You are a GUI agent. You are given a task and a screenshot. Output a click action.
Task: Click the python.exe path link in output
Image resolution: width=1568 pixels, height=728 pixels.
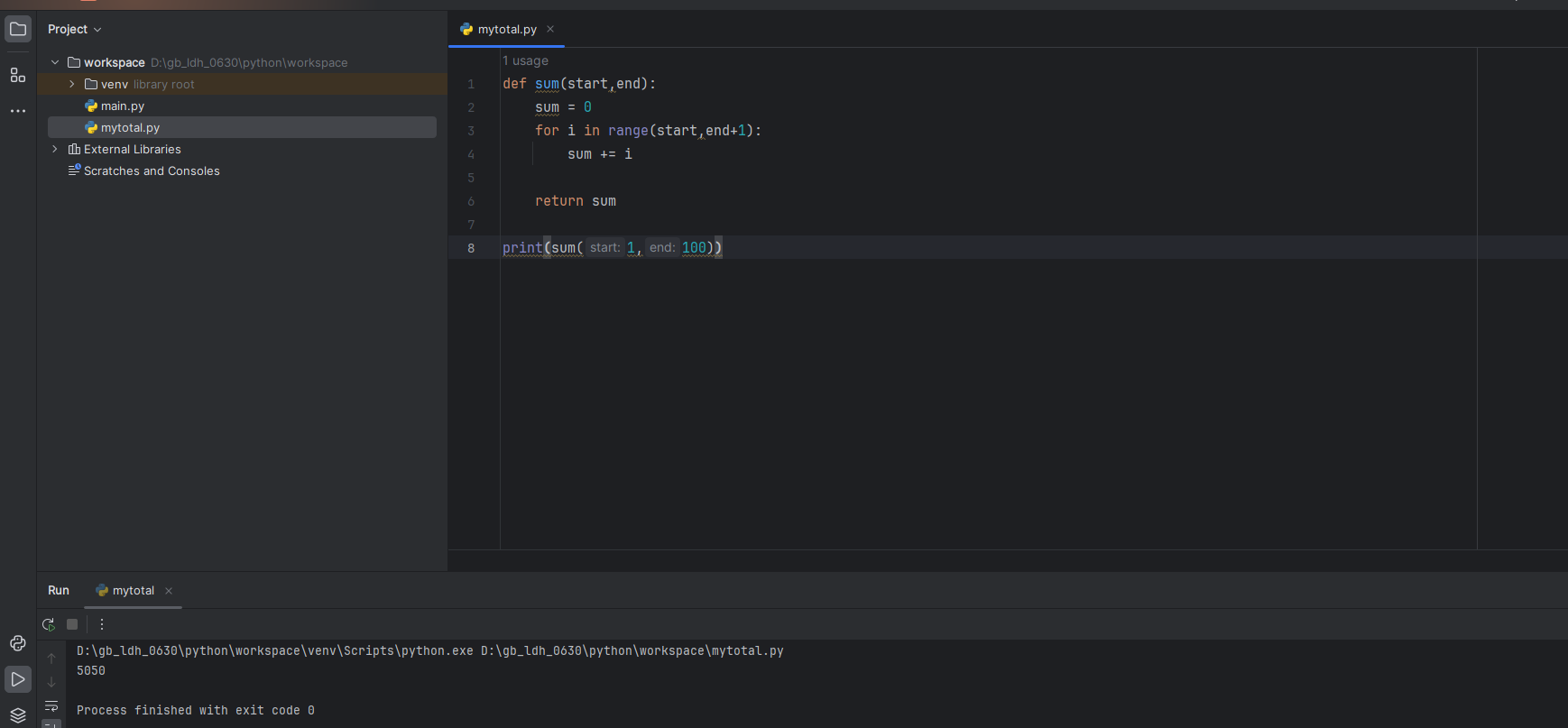275,651
